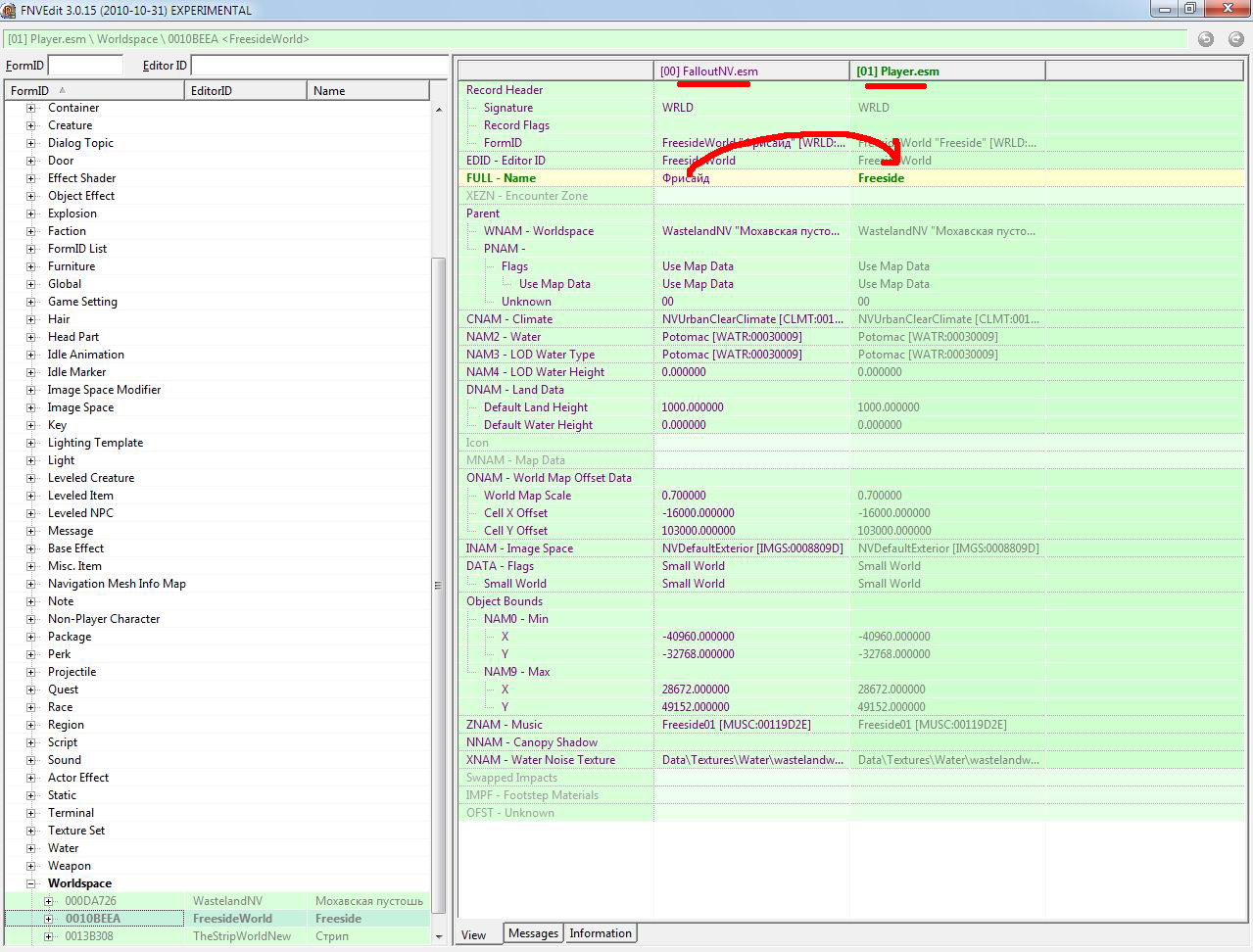
Task: Focus the FormID search field
Action: pyautogui.click(x=85, y=66)
